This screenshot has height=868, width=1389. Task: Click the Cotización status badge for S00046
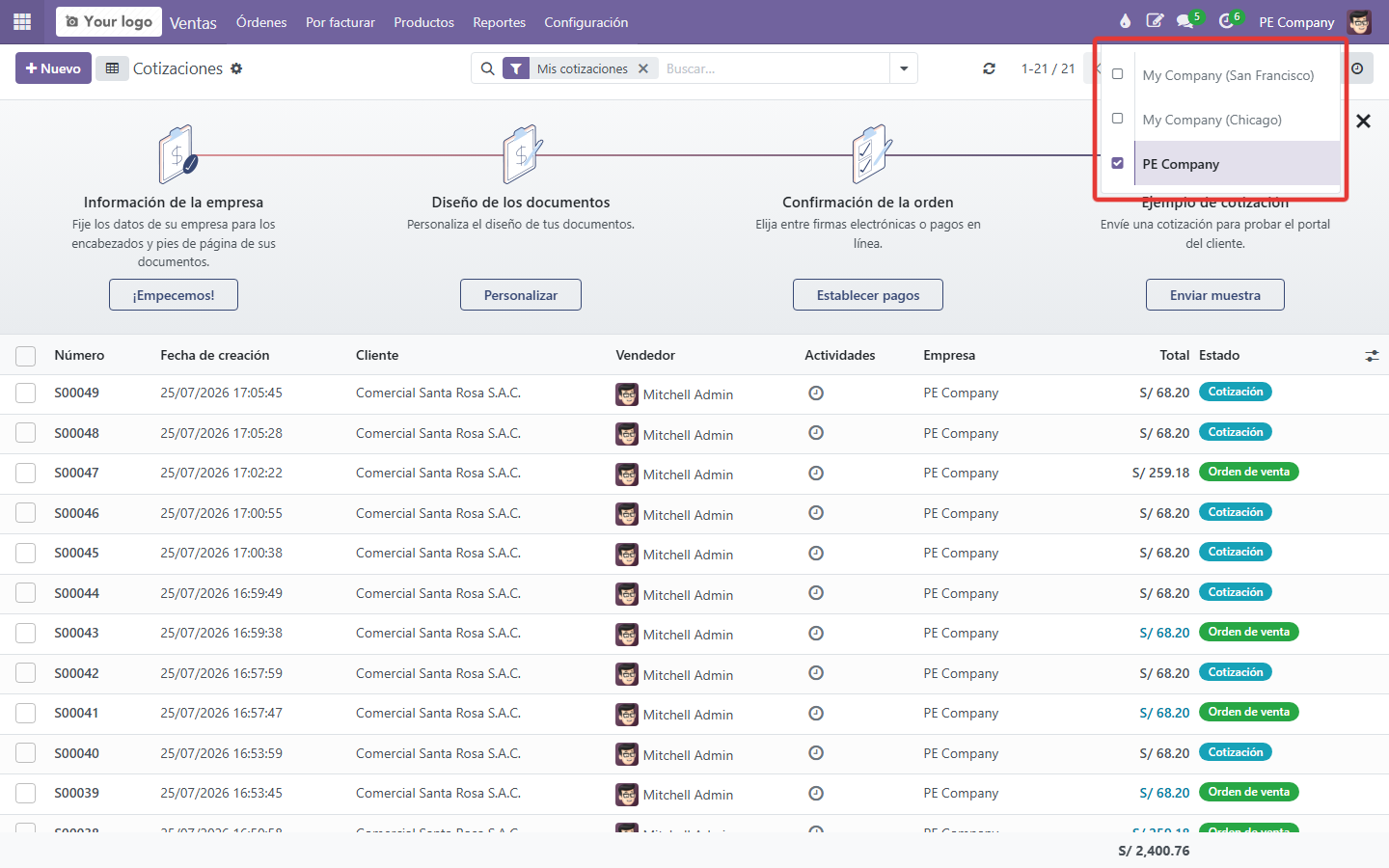coord(1236,513)
